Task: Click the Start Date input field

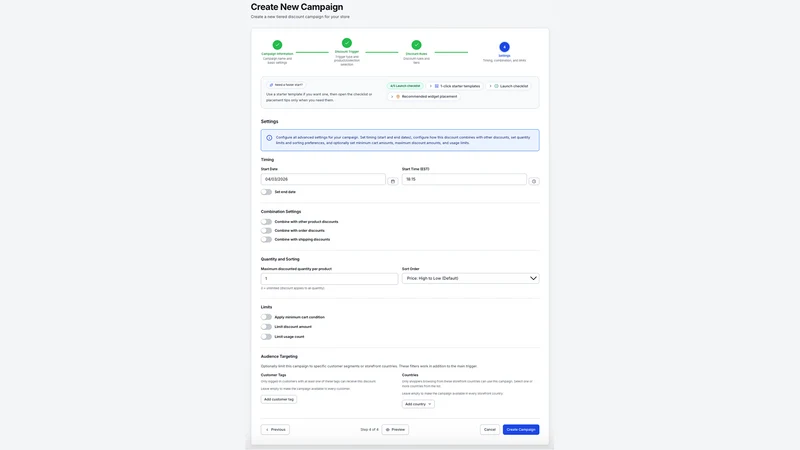Action: click(323, 179)
